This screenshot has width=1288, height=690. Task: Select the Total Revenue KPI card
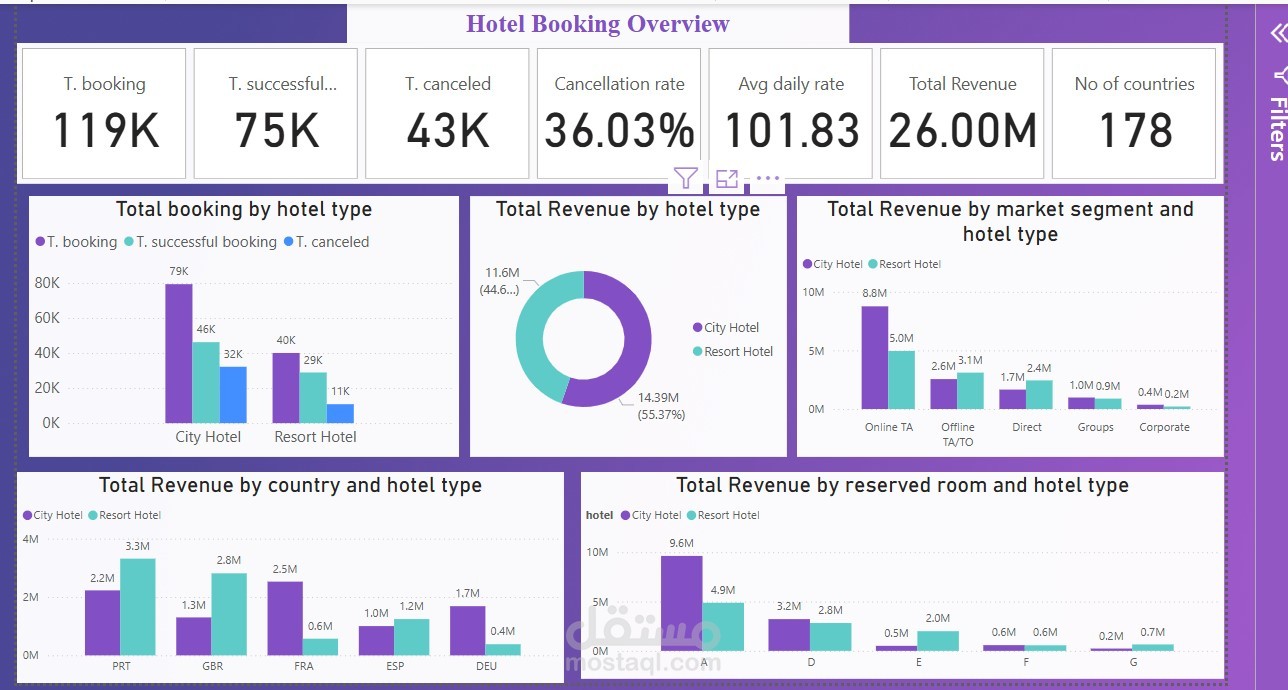pyautogui.click(x=962, y=112)
